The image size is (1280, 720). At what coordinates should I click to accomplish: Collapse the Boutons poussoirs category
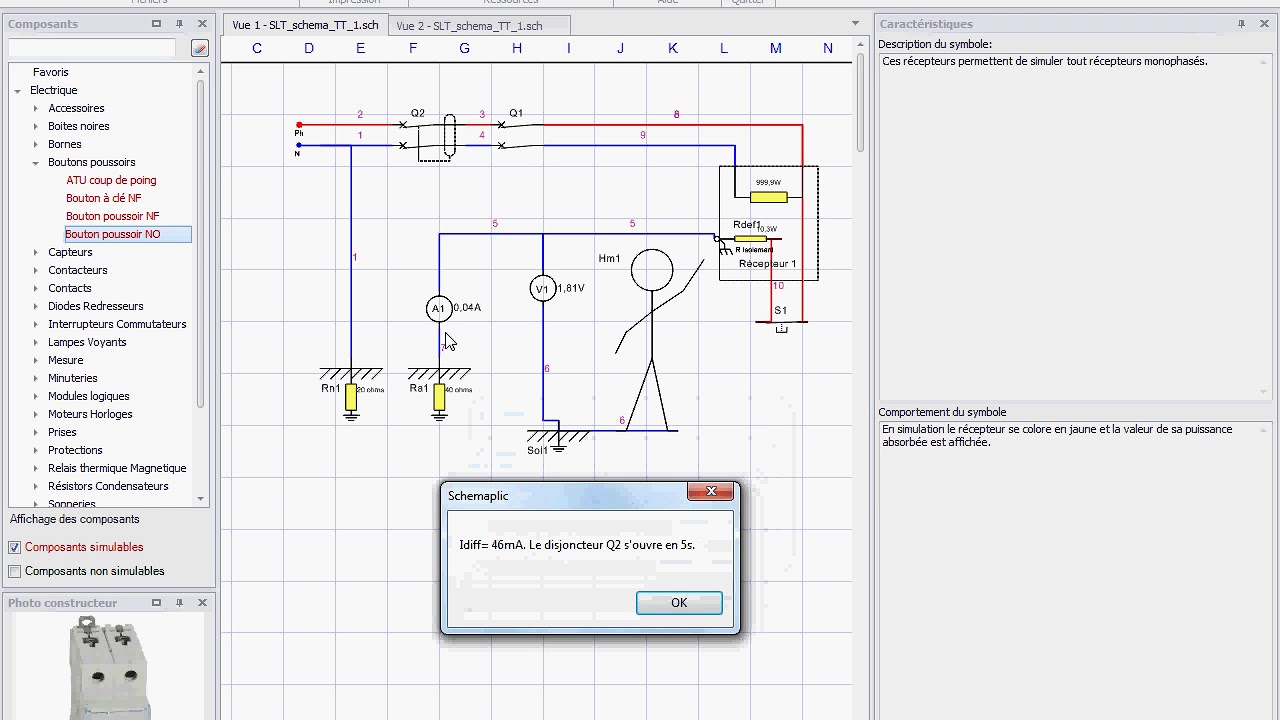tap(36, 162)
